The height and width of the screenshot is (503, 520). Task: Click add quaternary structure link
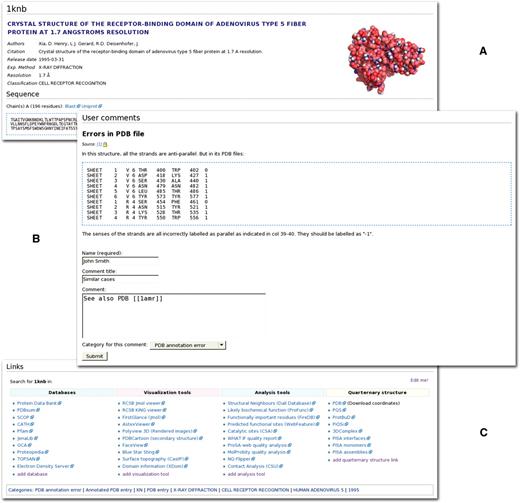[x=365, y=460]
